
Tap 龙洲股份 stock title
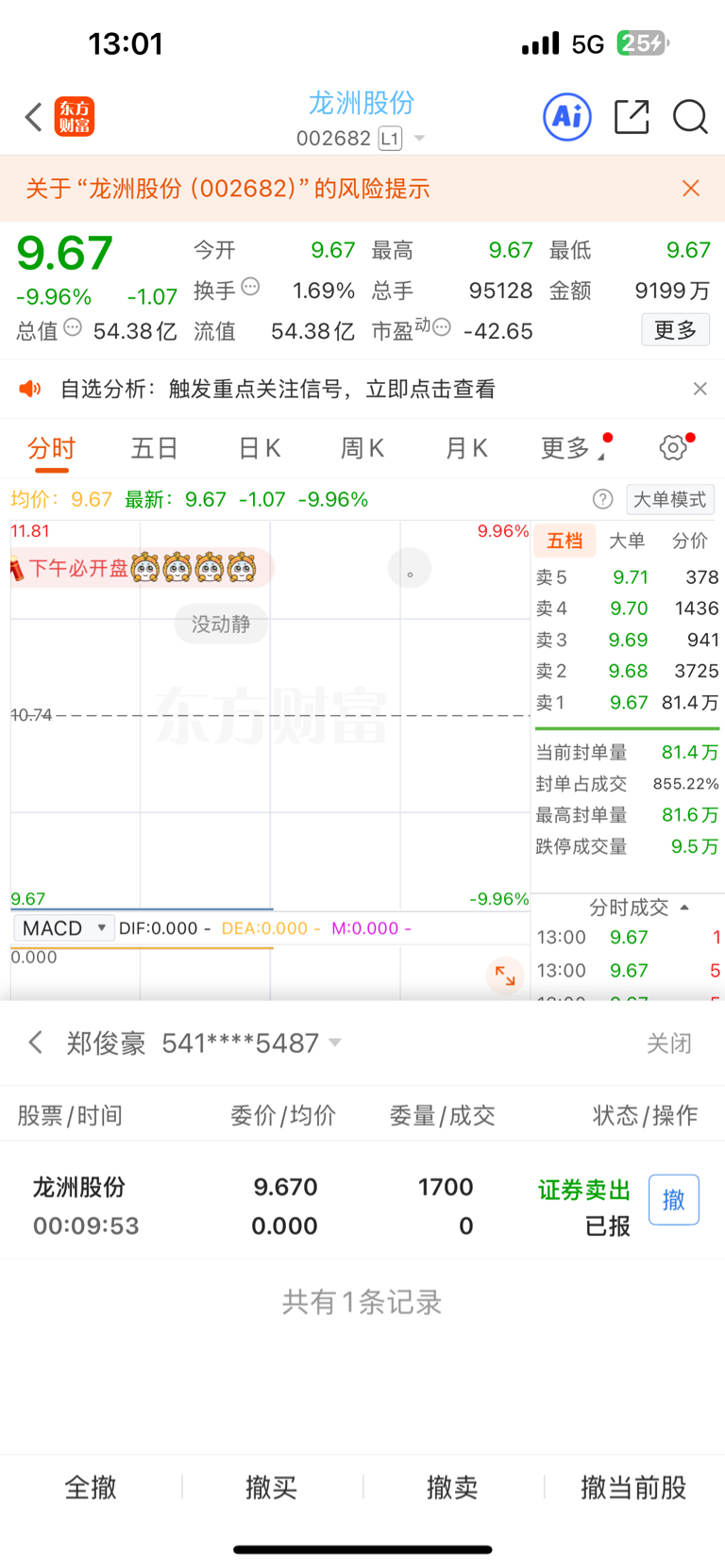(362, 103)
